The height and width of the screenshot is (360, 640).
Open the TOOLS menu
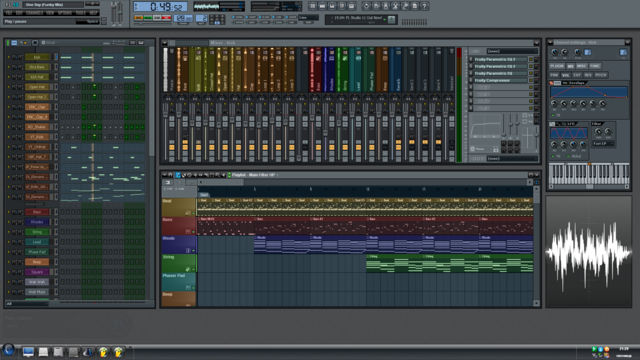point(81,13)
